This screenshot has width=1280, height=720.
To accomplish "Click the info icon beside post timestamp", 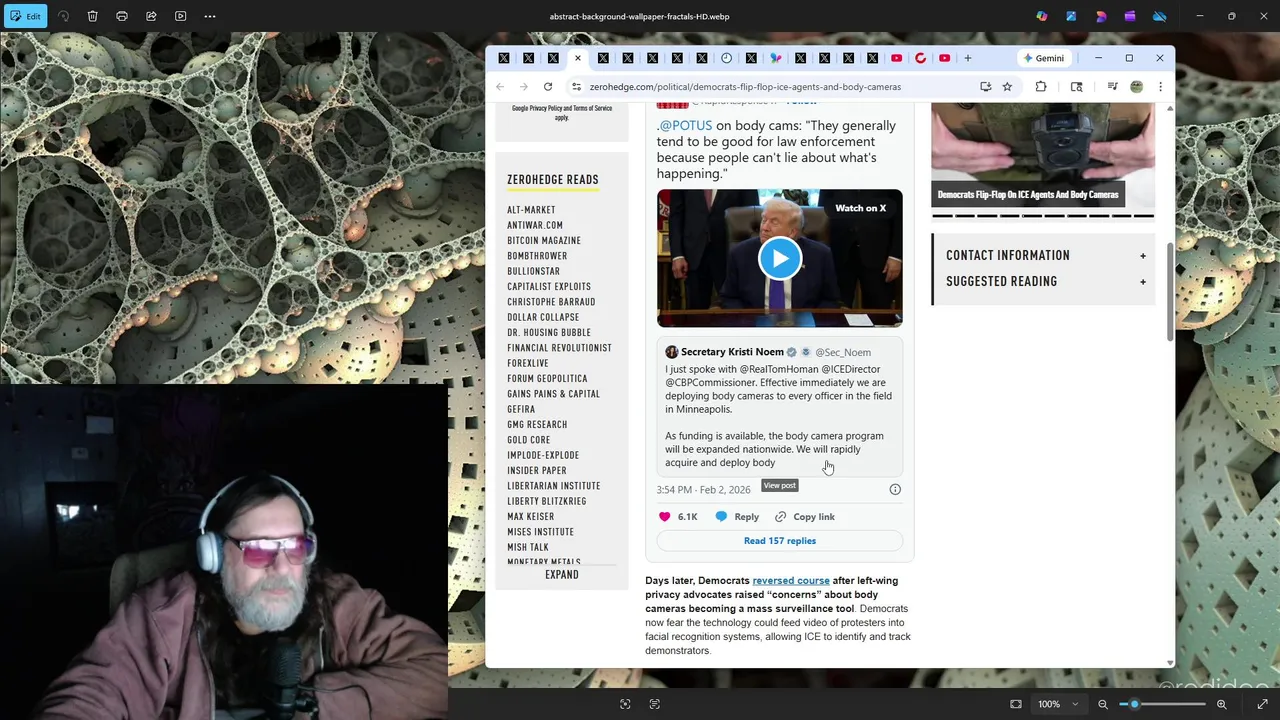I will pos(895,489).
